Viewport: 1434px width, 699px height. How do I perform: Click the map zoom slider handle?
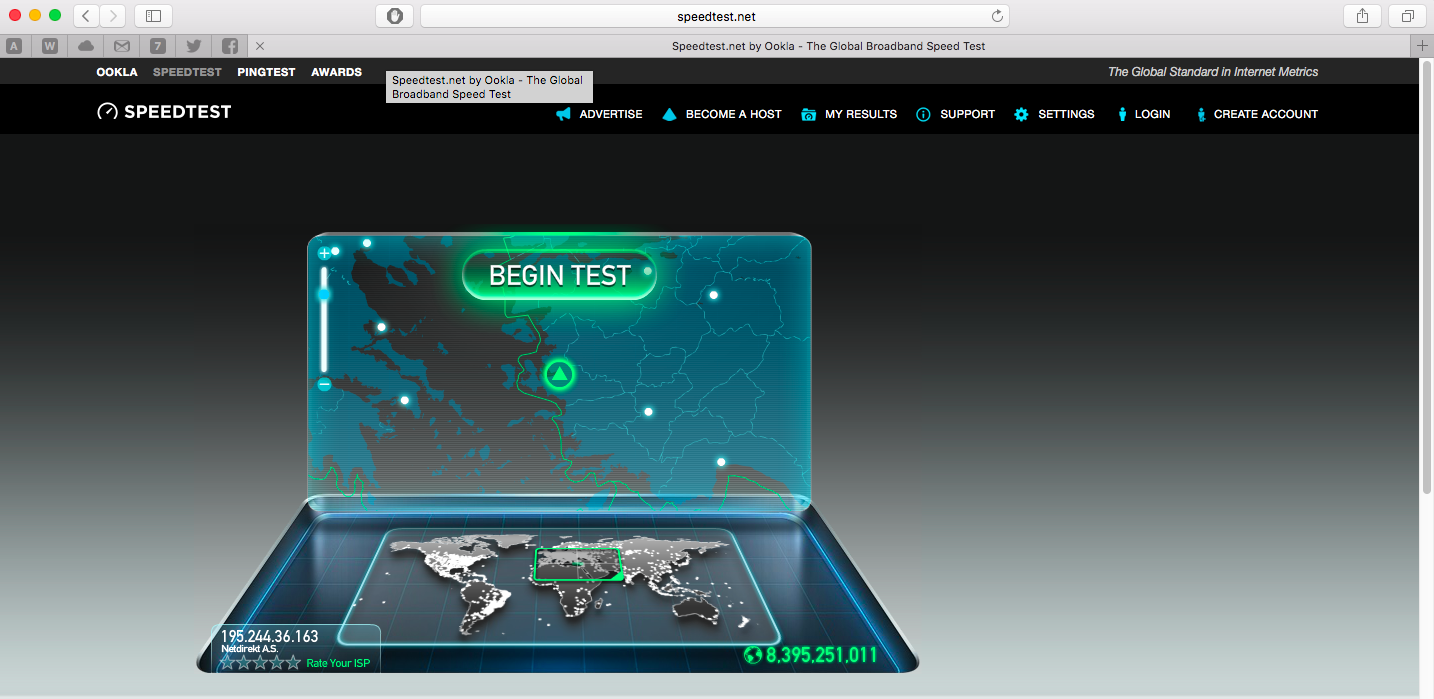324,294
